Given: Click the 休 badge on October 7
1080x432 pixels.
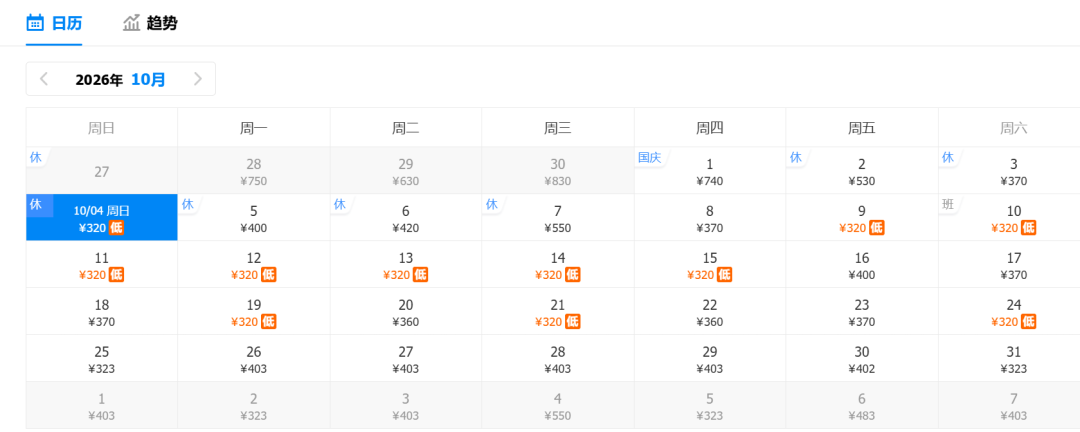Looking at the screenshot, I should tap(492, 204).
